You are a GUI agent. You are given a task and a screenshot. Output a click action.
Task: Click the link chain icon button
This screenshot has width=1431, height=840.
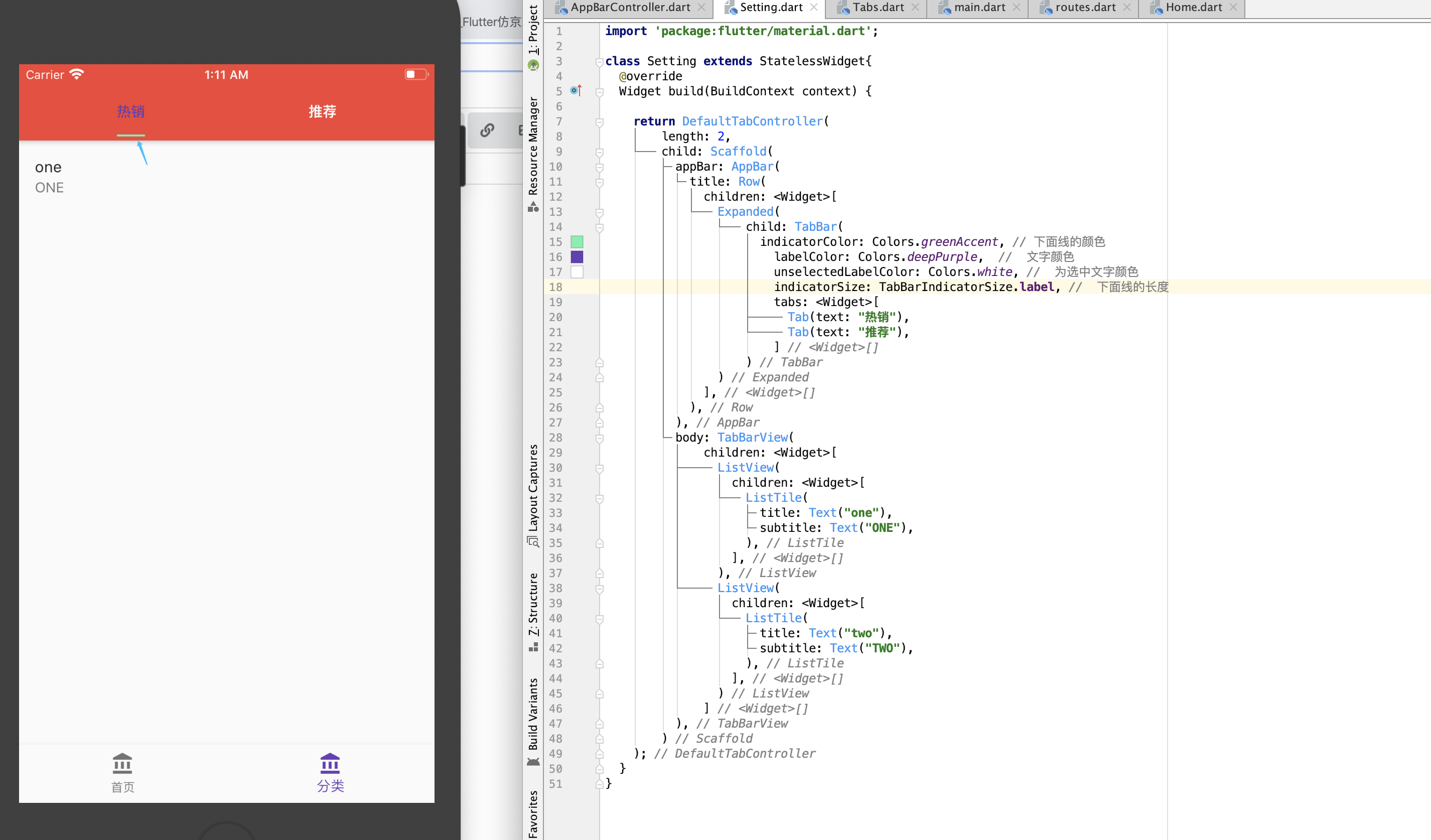tap(487, 130)
